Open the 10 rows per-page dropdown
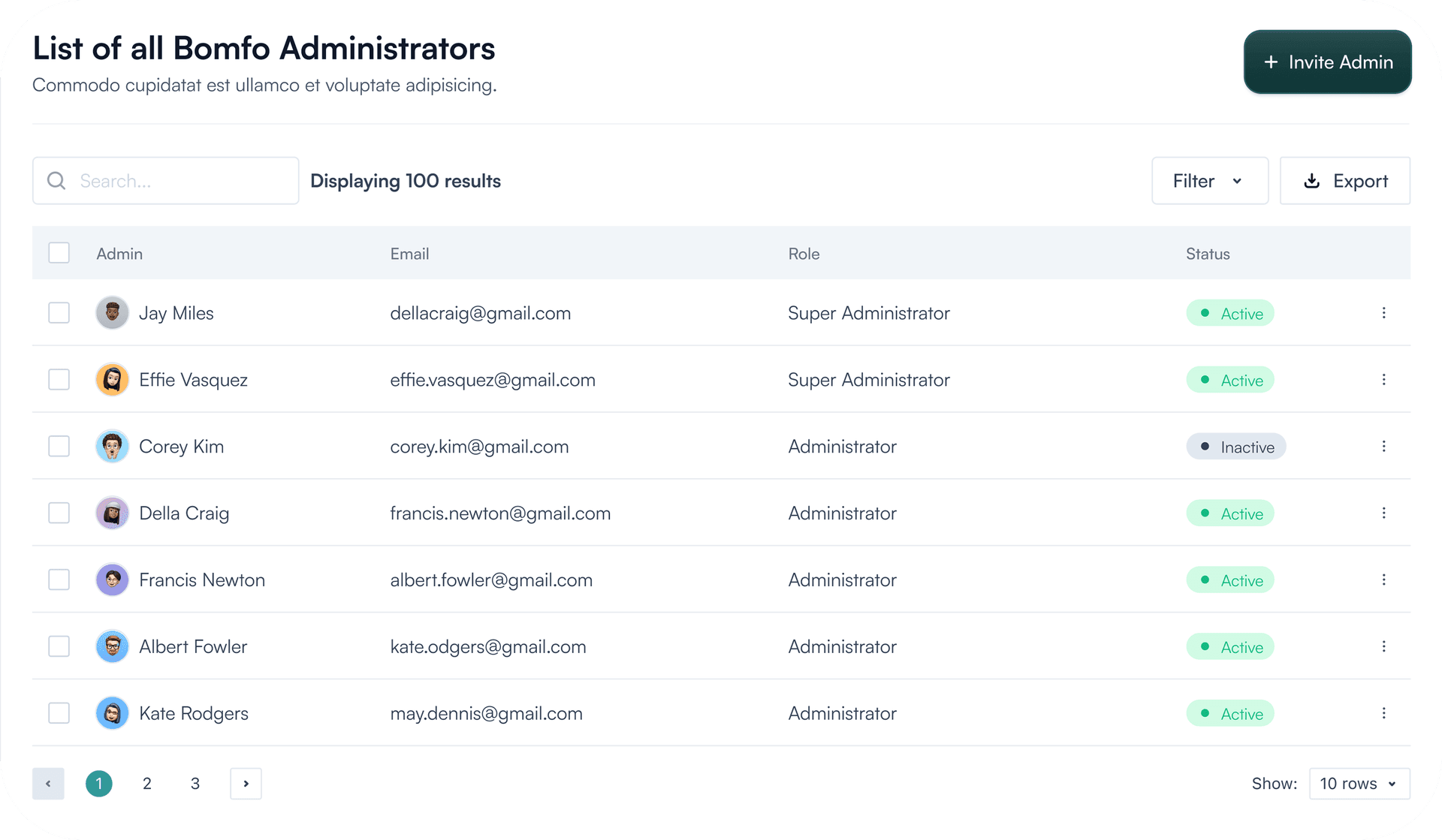 click(1359, 784)
